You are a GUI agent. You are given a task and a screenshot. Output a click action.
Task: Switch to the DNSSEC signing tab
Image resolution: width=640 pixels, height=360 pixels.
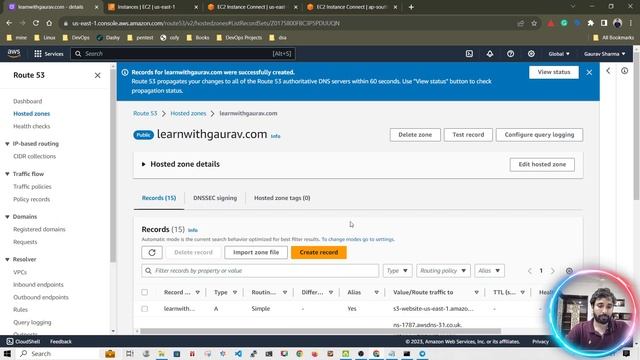tap(215, 198)
